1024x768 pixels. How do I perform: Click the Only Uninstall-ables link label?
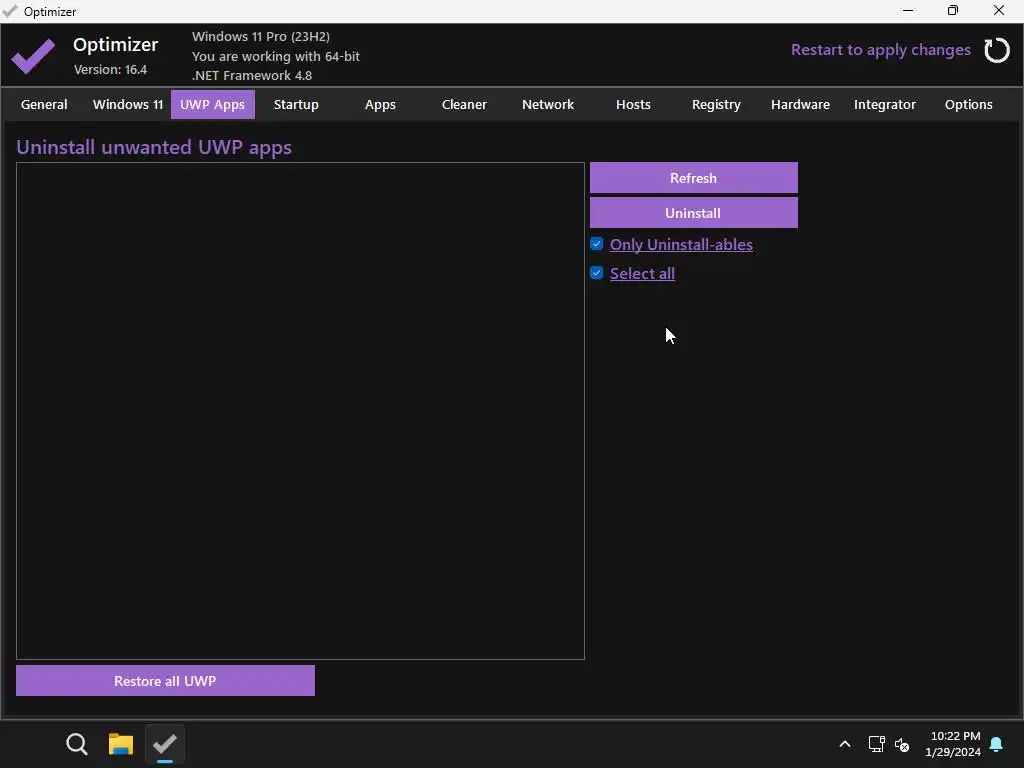(681, 244)
